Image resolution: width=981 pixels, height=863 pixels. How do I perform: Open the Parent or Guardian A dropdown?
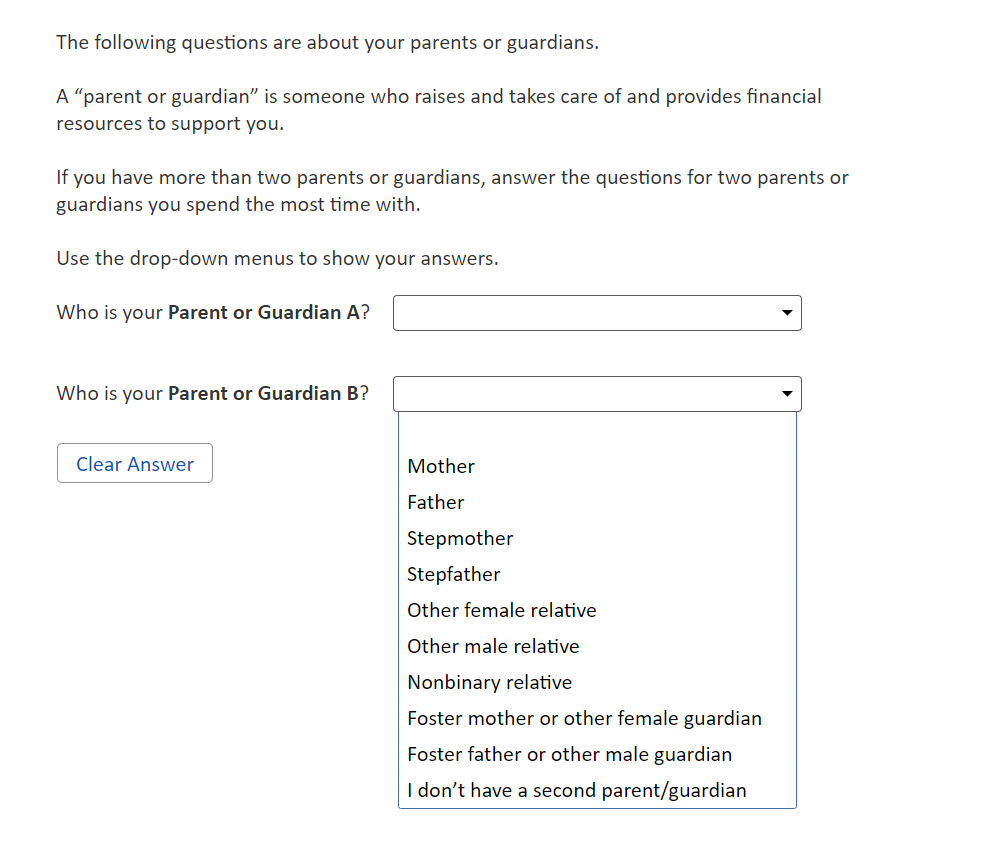596,313
